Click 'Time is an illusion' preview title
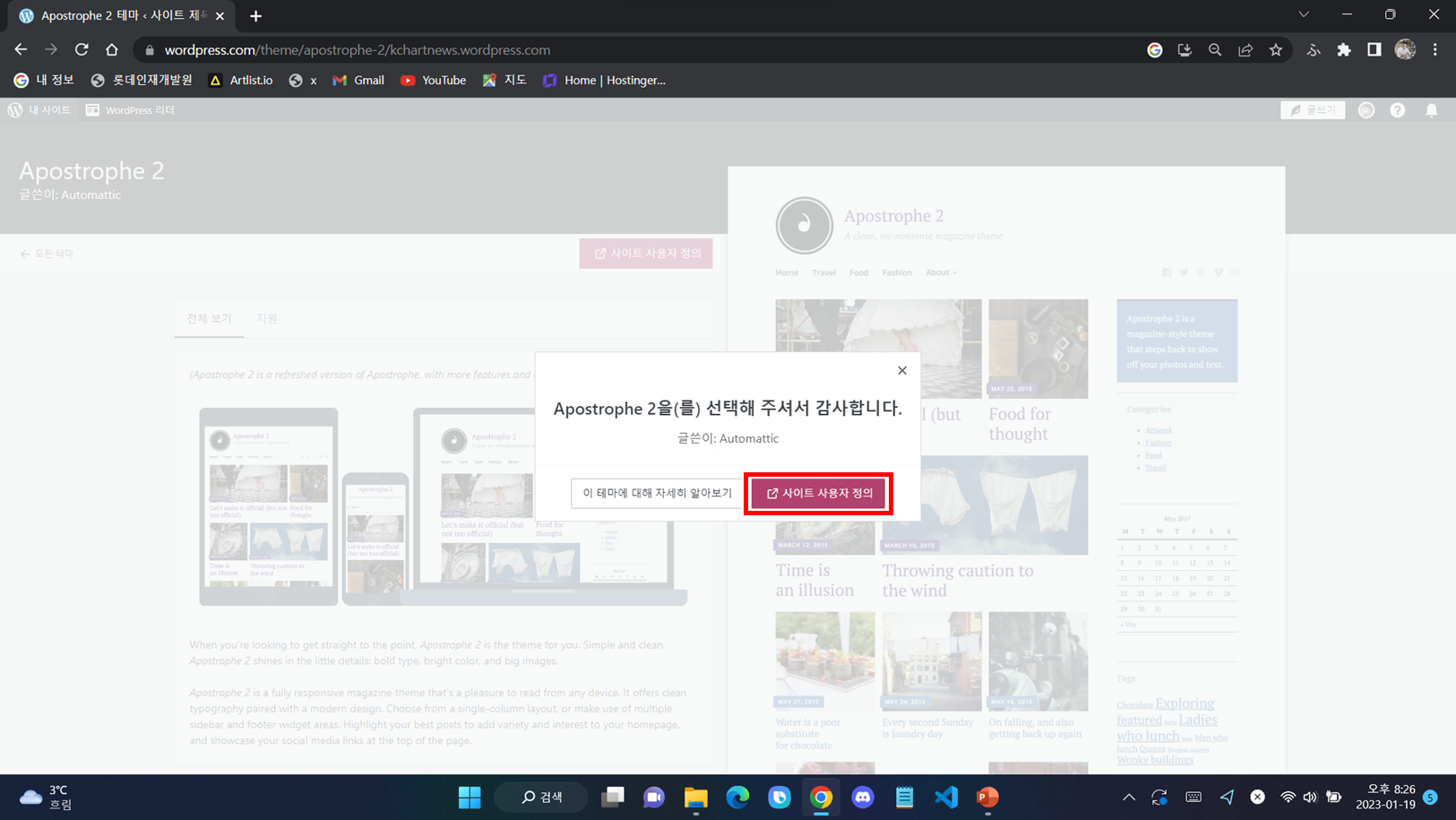The height and width of the screenshot is (820, 1456). pos(814,580)
